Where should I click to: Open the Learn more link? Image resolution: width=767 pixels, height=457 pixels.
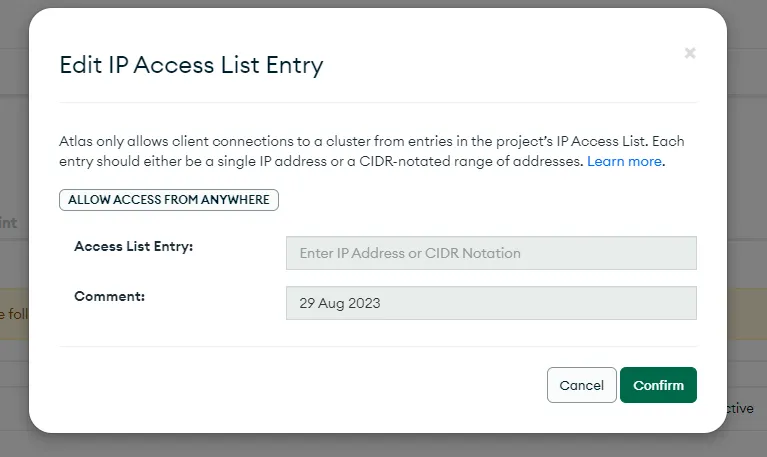(624, 161)
